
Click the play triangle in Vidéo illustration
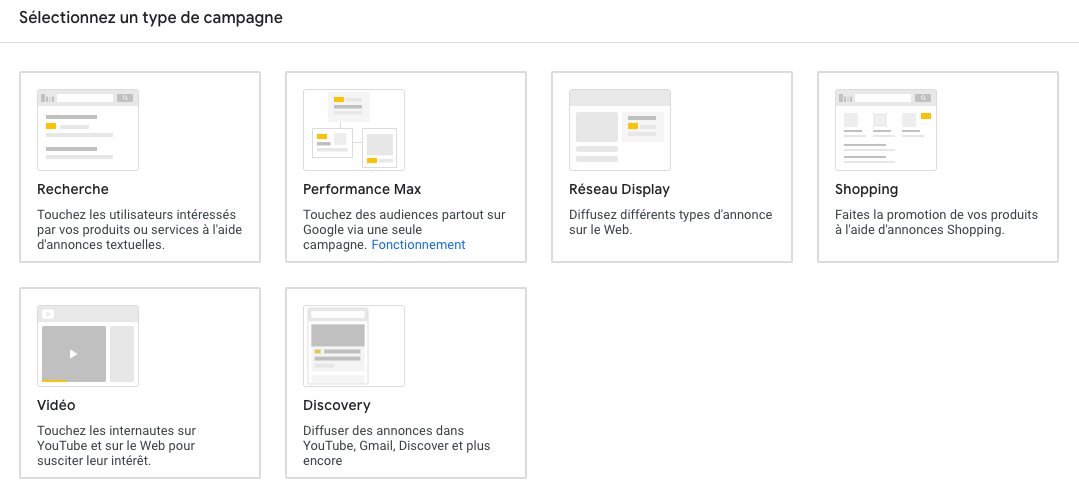(73, 354)
